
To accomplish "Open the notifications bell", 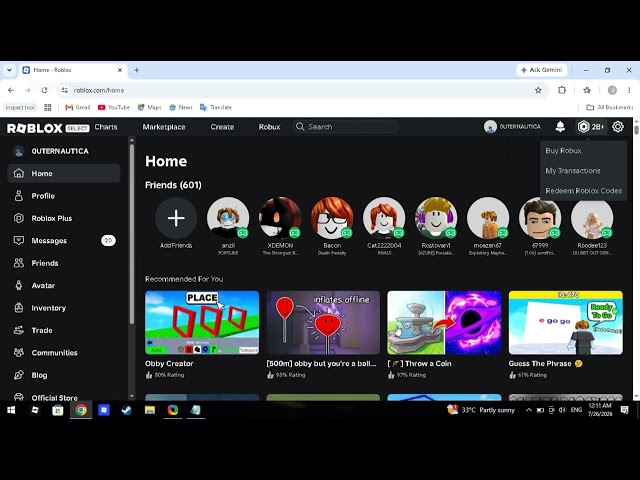I will (560, 127).
